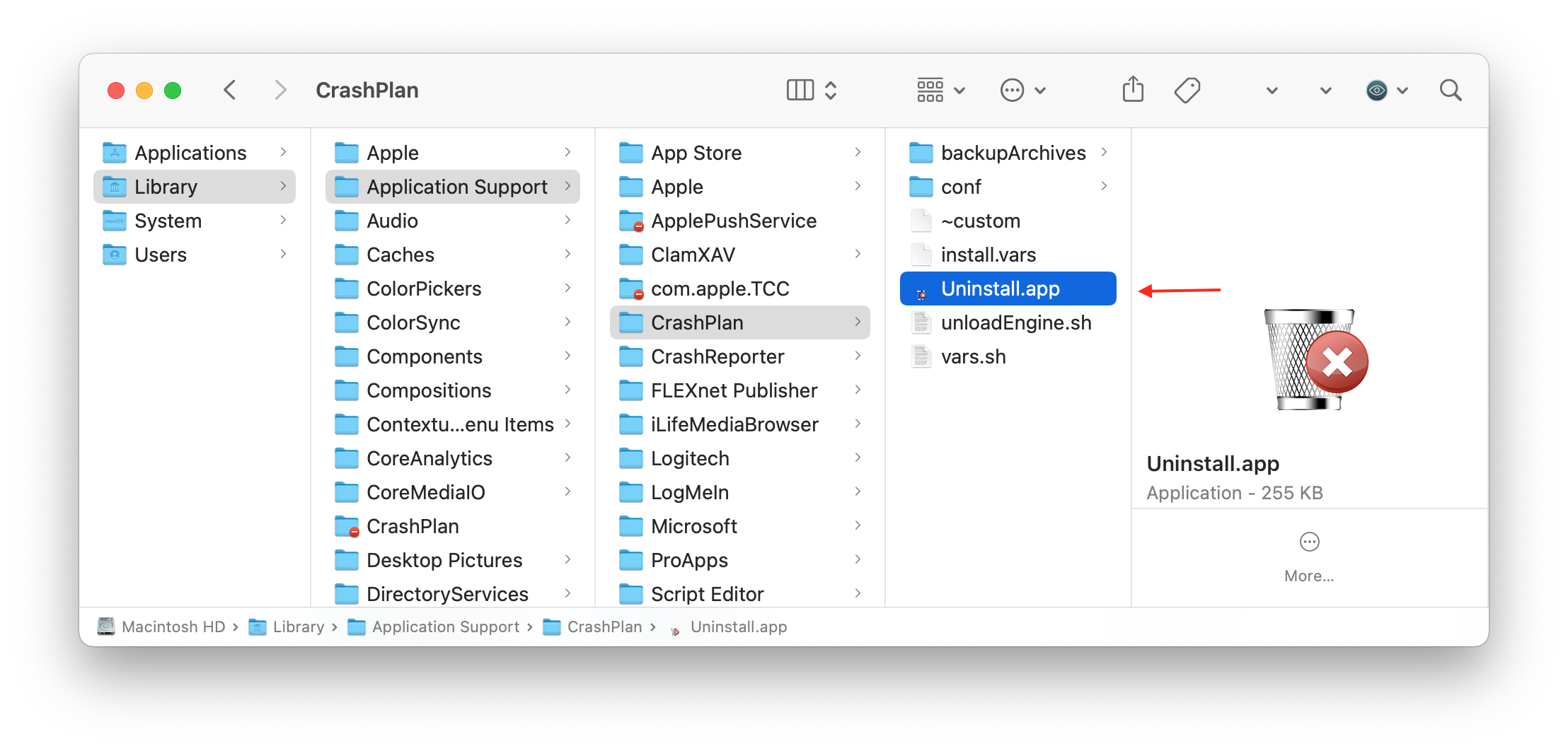Select Uninstall.app in CrashPlan column

click(x=1008, y=289)
